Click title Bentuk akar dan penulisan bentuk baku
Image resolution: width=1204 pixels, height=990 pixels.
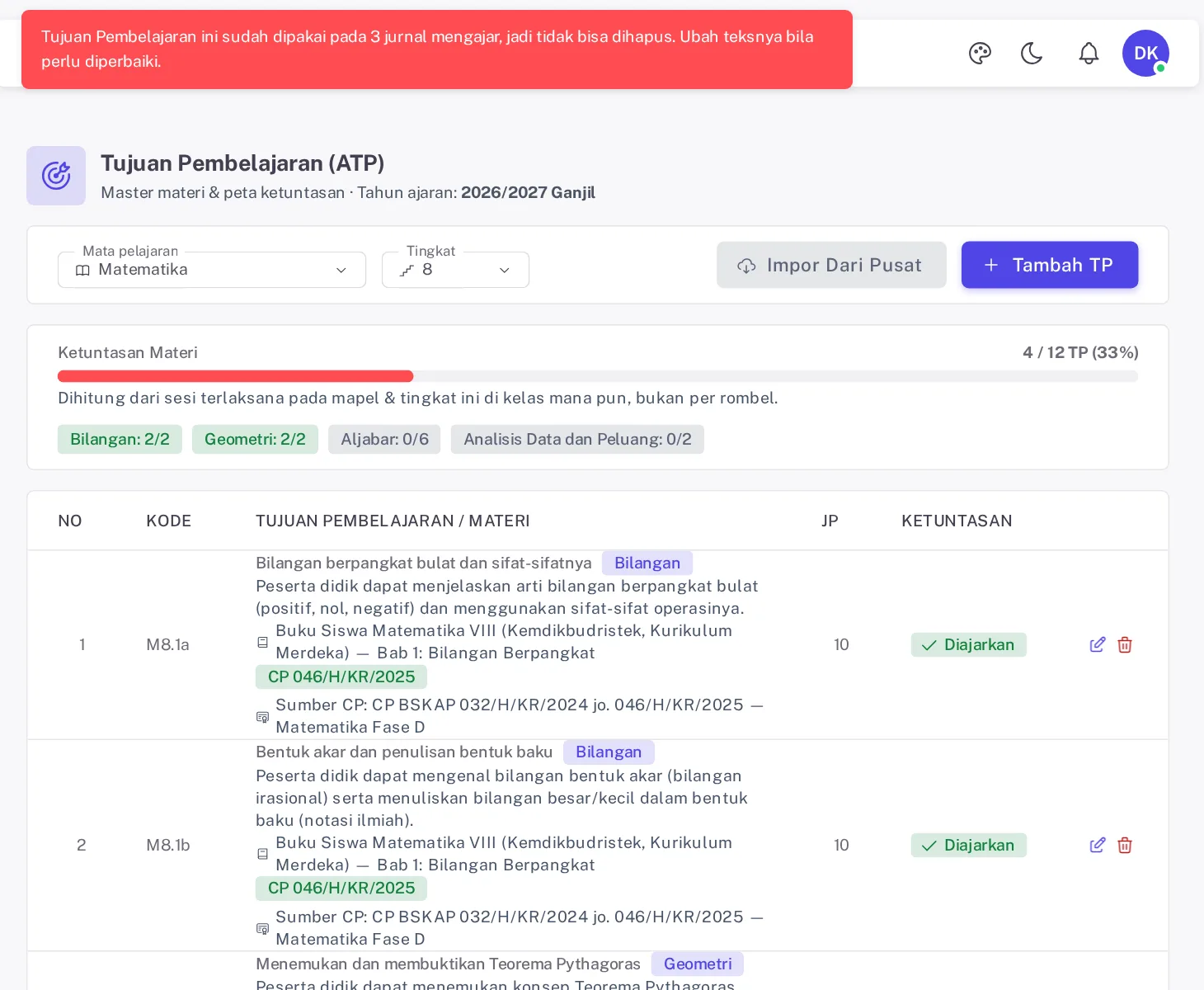(404, 752)
